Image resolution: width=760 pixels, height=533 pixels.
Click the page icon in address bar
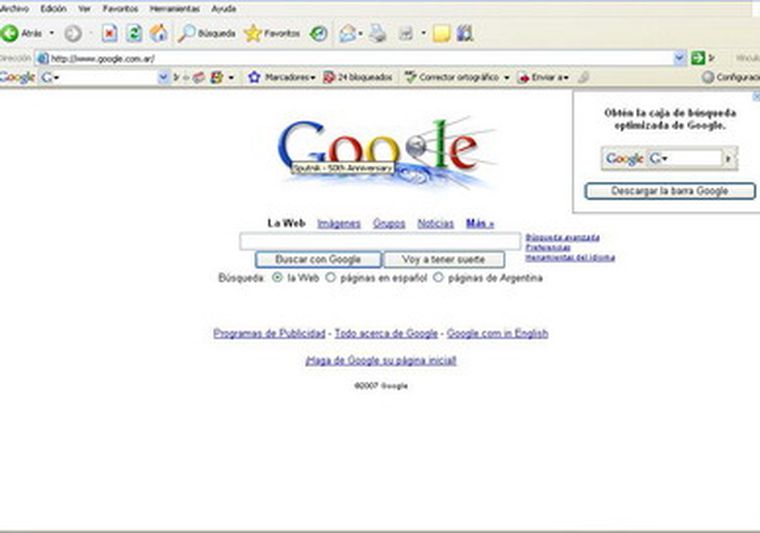tap(43, 59)
